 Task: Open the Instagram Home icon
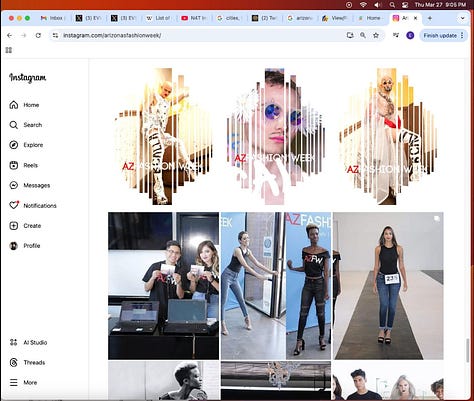14,105
